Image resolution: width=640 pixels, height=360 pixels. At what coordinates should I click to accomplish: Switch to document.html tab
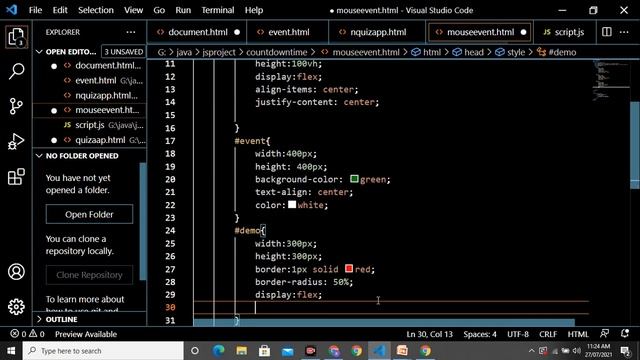(x=197, y=32)
